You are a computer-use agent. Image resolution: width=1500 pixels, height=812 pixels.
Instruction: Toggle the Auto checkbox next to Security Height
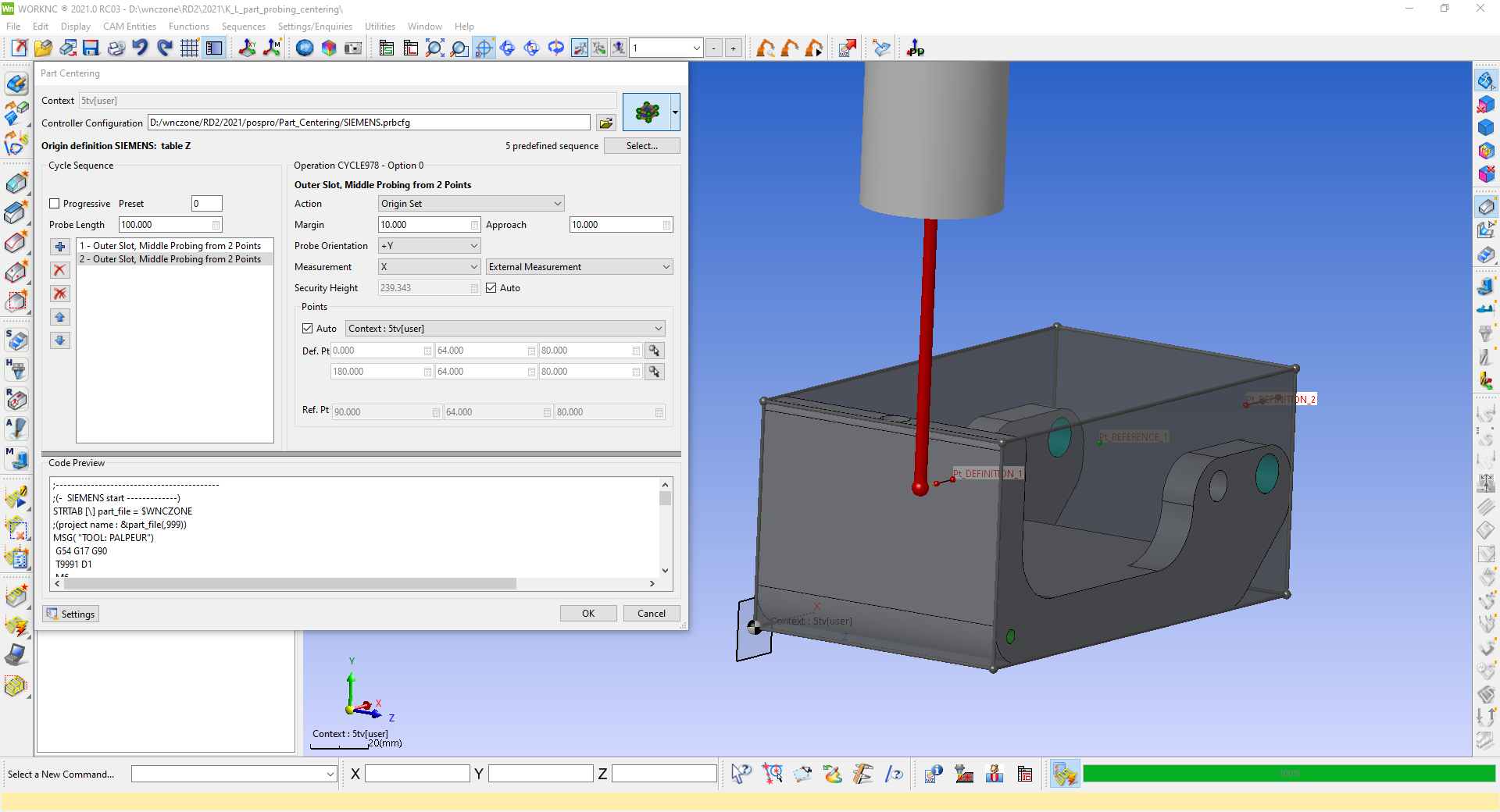tap(491, 288)
